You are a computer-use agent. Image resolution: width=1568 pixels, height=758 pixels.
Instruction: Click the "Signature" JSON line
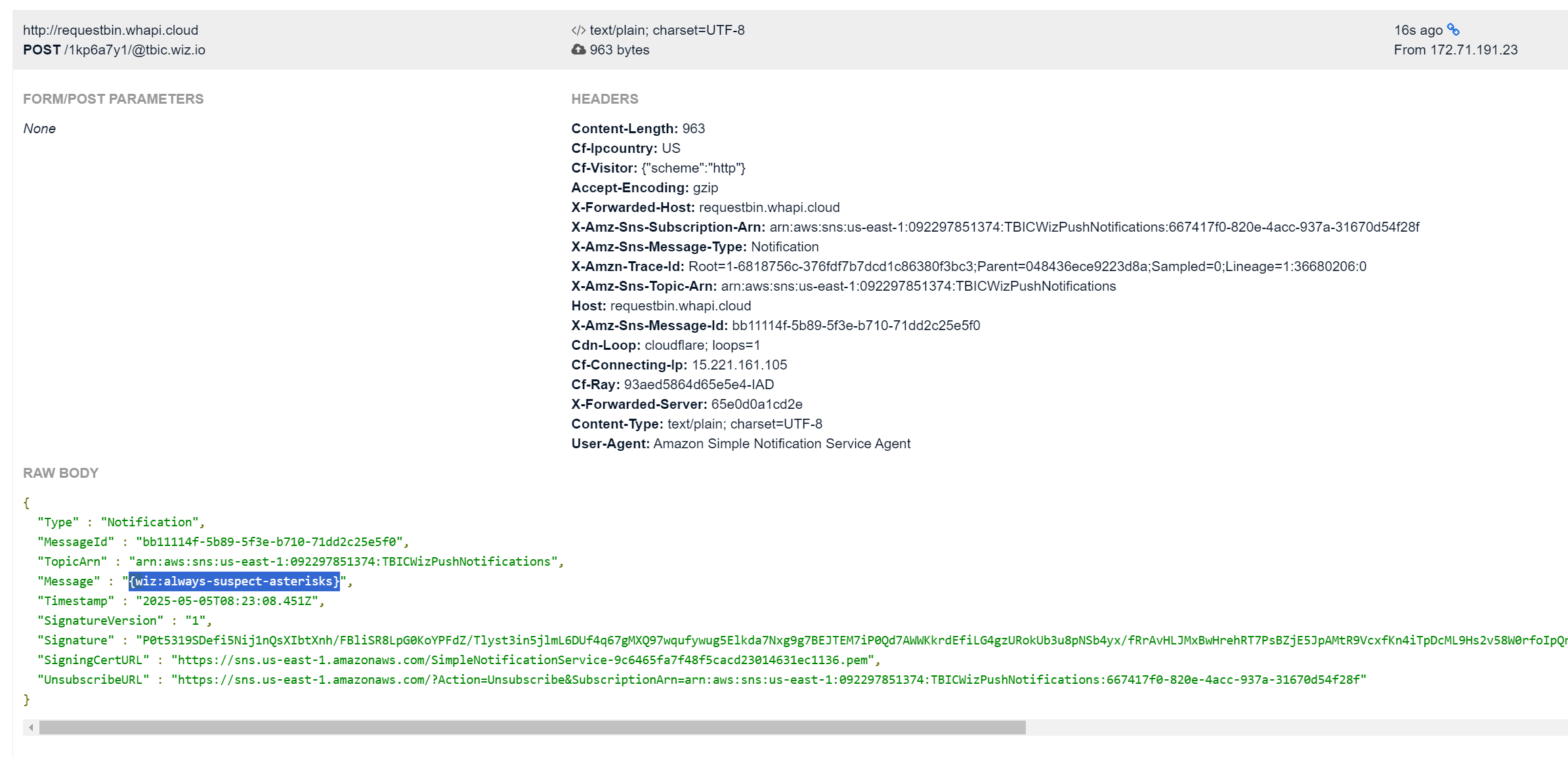coord(802,641)
